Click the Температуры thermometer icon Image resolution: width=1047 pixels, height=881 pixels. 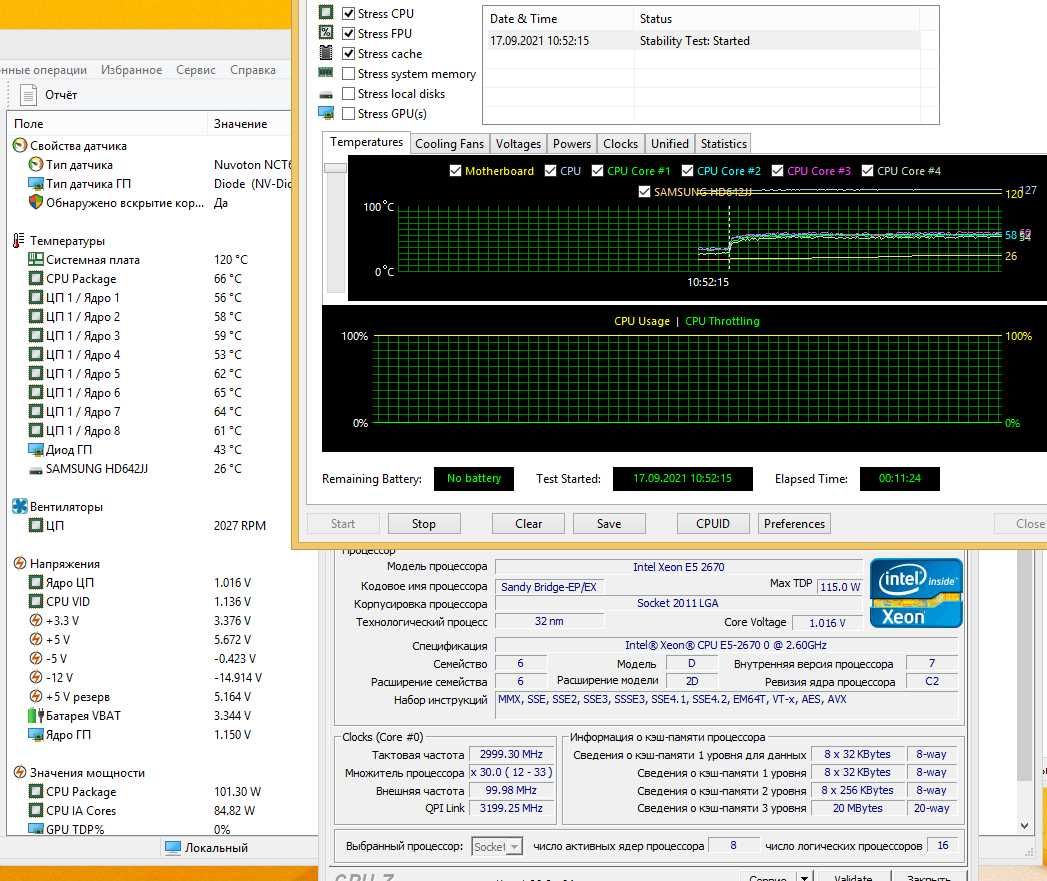tap(19, 240)
